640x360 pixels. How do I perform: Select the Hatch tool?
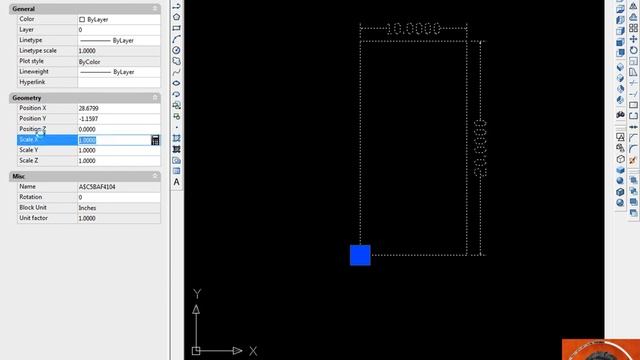(176, 138)
